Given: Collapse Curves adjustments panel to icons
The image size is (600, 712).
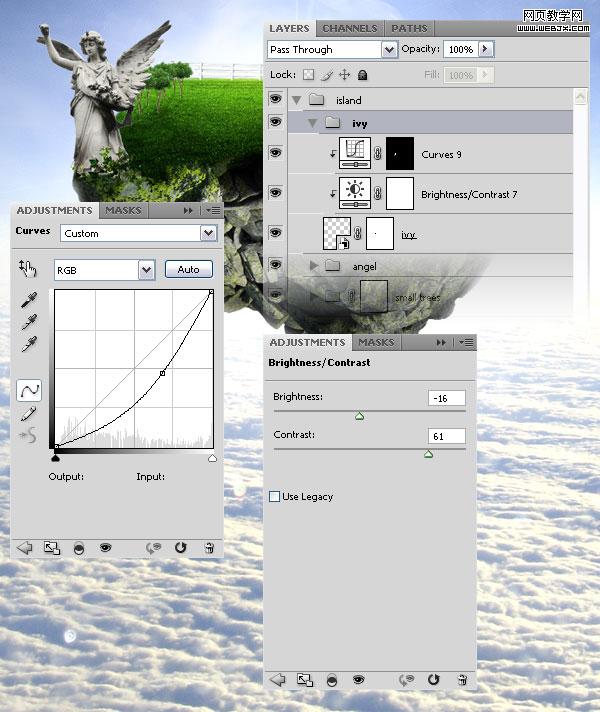Looking at the screenshot, I should [188, 210].
